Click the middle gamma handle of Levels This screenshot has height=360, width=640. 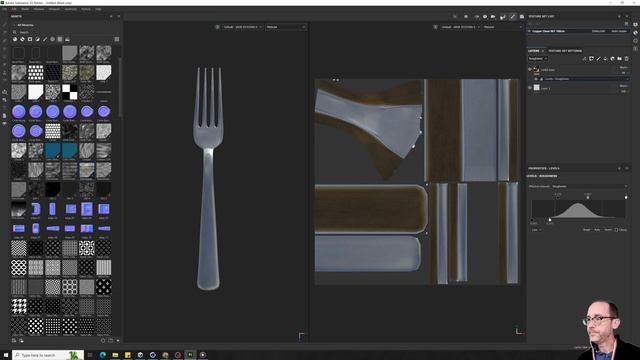(x=588, y=198)
